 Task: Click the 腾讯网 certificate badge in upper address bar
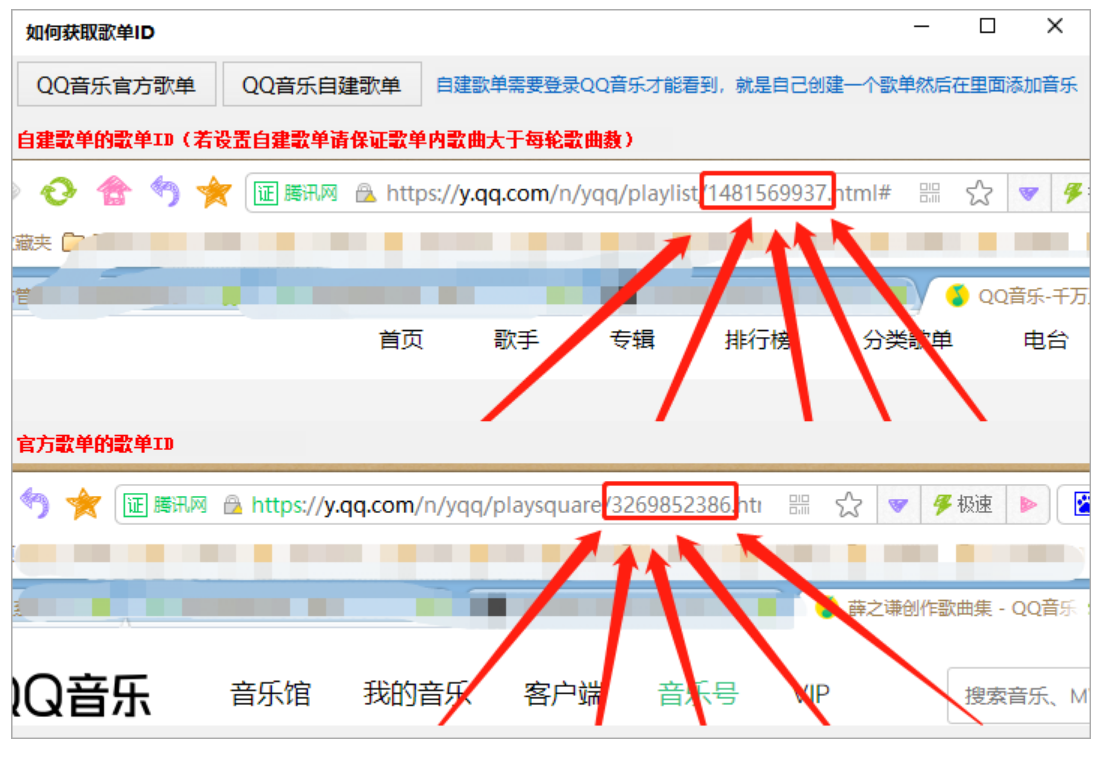tap(296, 193)
